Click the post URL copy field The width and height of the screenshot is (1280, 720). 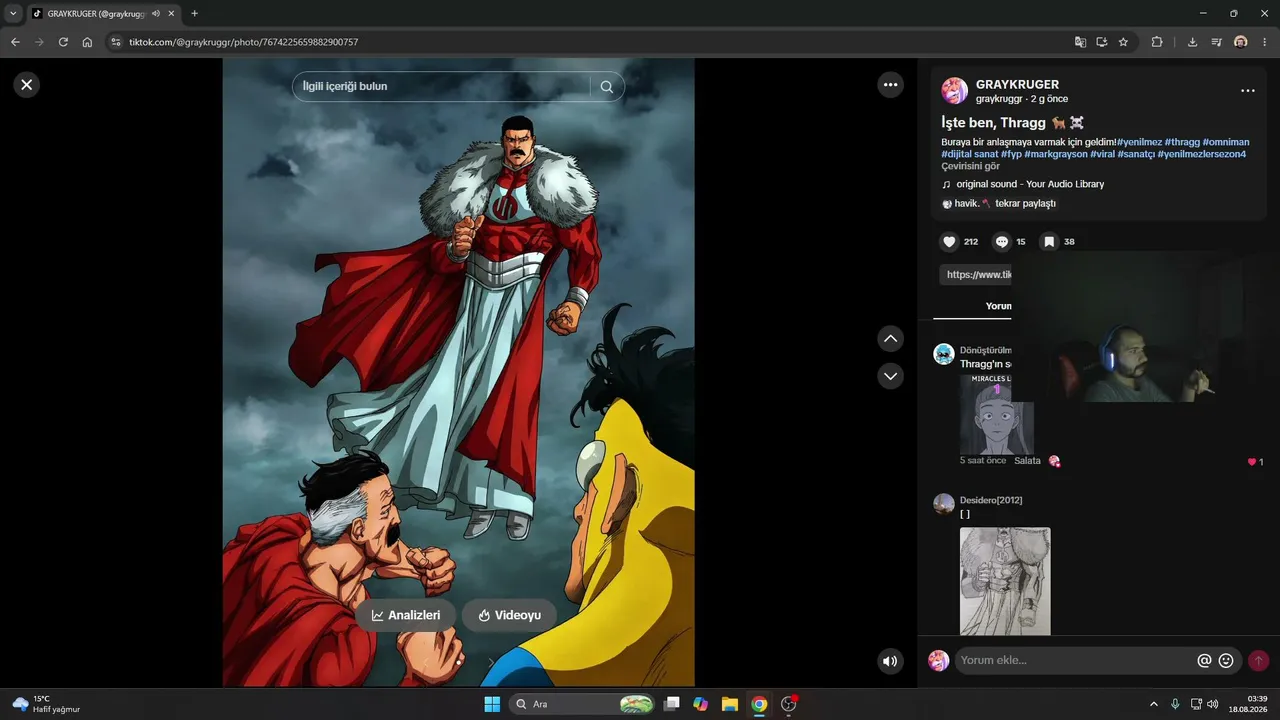pyautogui.click(x=976, y=275)
